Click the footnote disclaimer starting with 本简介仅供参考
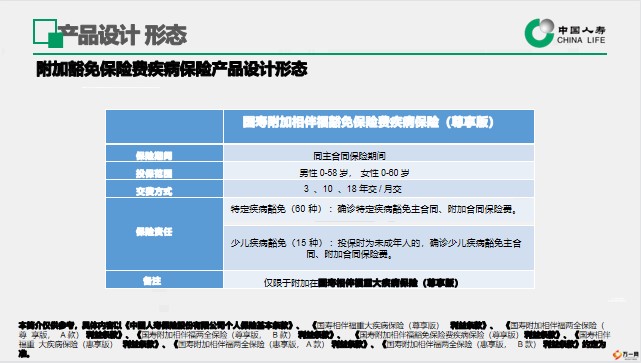Image resolution: width=641 pixels, height=363 pixels. pos(314,340)
